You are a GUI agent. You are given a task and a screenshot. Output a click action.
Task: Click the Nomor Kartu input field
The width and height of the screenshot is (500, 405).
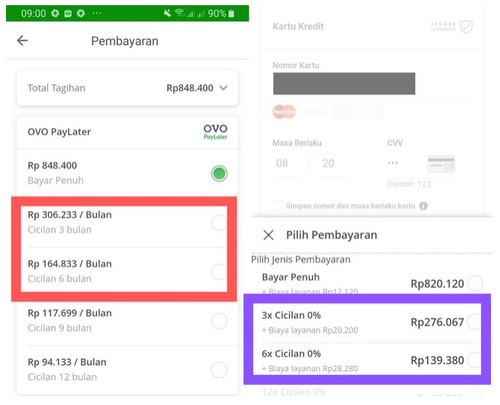344,84
